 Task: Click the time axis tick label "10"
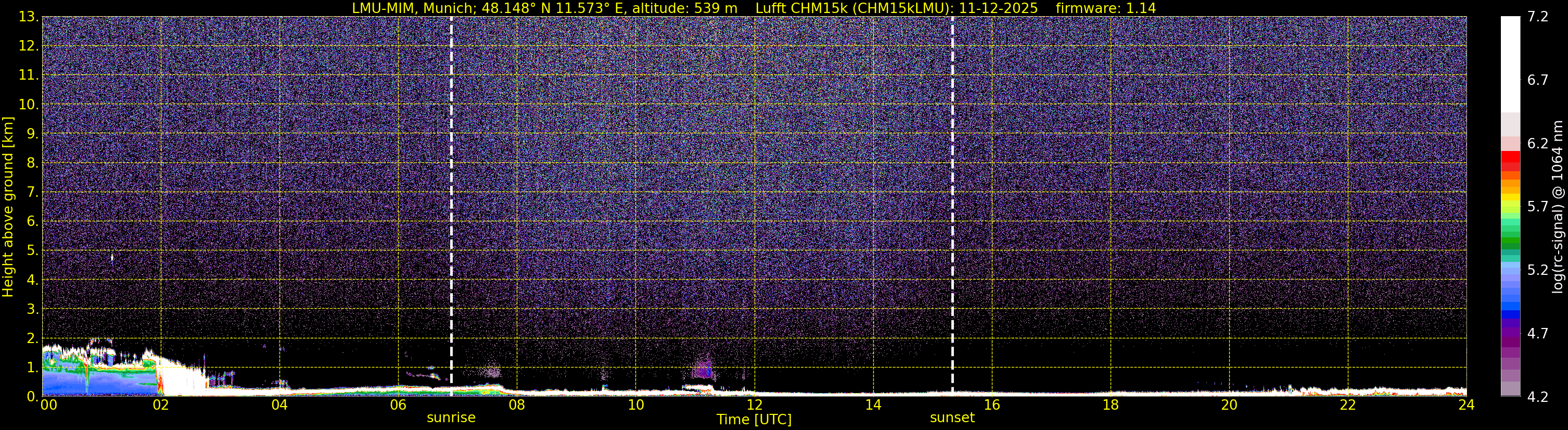(x=635, y=405)
